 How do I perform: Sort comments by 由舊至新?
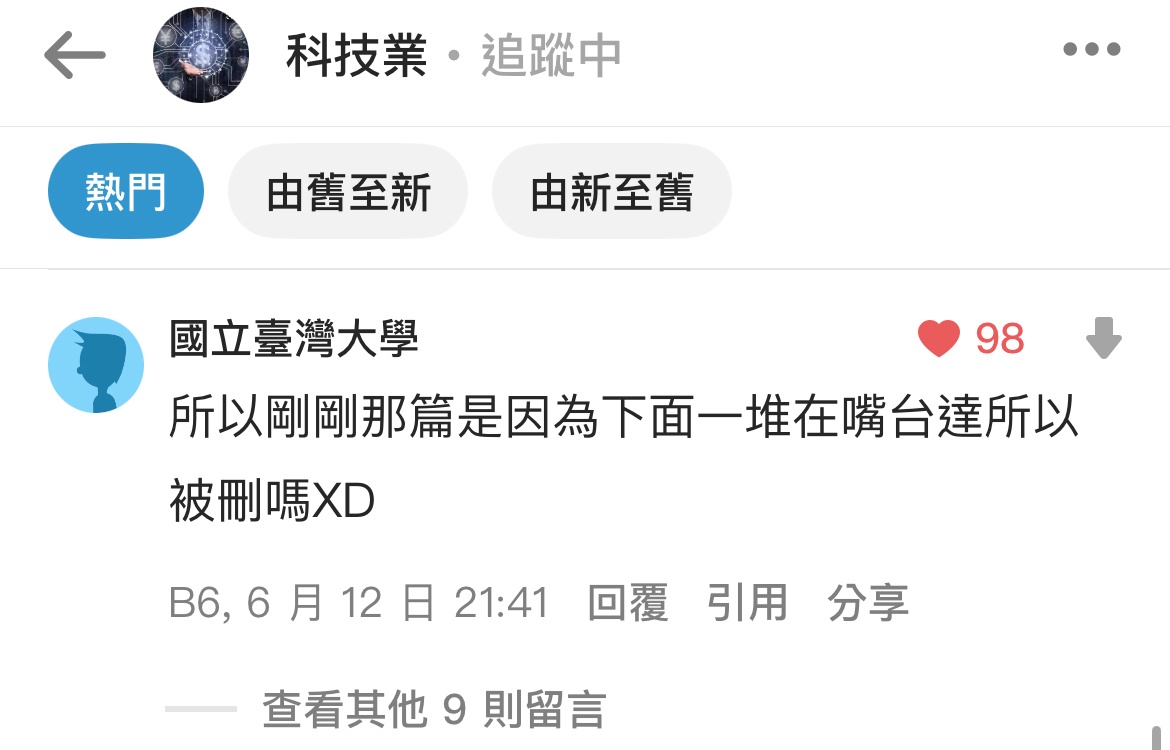pos(348,191)
